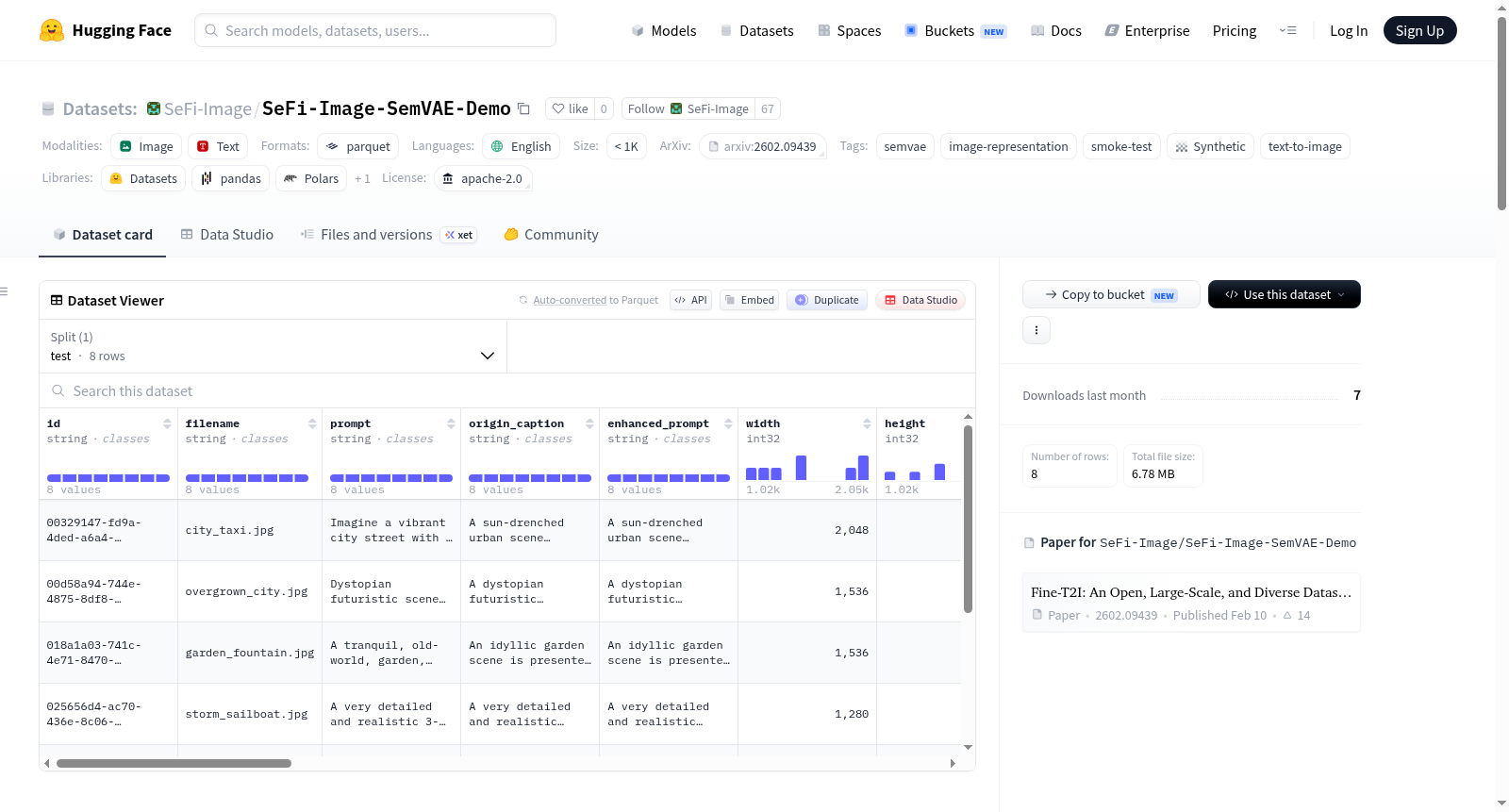Switch to the Data Studio tab
1509x812 pixels.
[227, 234]
